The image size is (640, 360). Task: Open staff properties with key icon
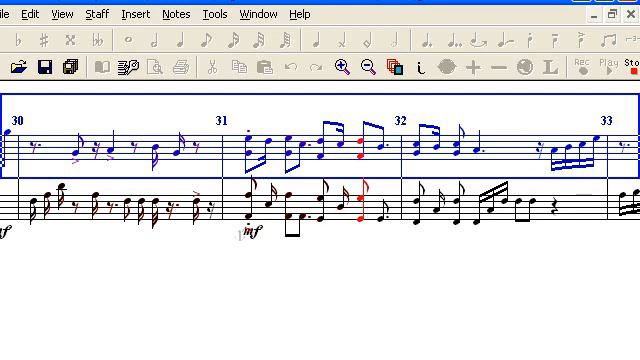(128, 67)
